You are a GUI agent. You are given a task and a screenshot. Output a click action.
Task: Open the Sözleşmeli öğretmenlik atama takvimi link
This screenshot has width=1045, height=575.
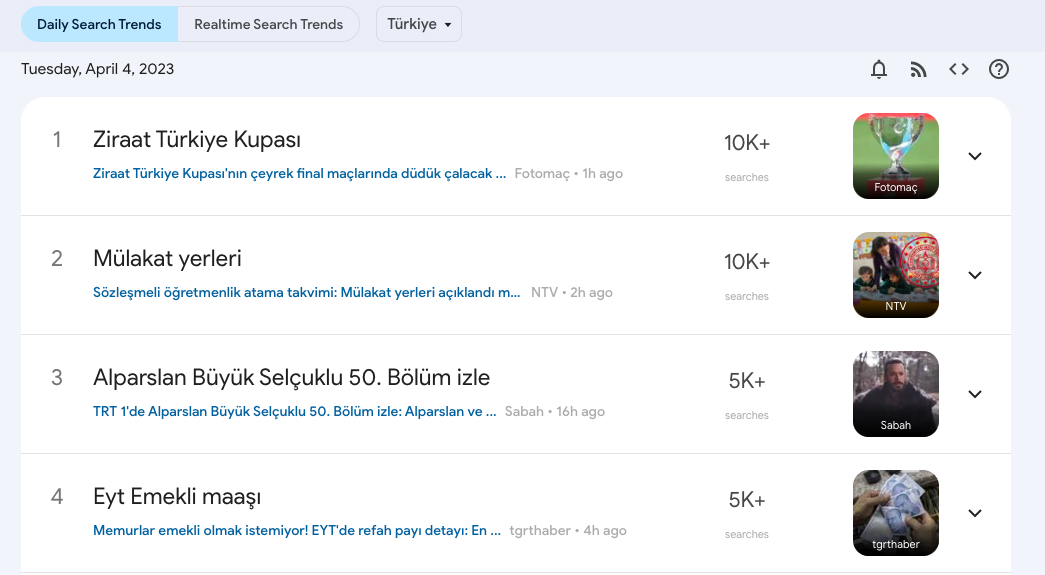(x=307, y=292)
